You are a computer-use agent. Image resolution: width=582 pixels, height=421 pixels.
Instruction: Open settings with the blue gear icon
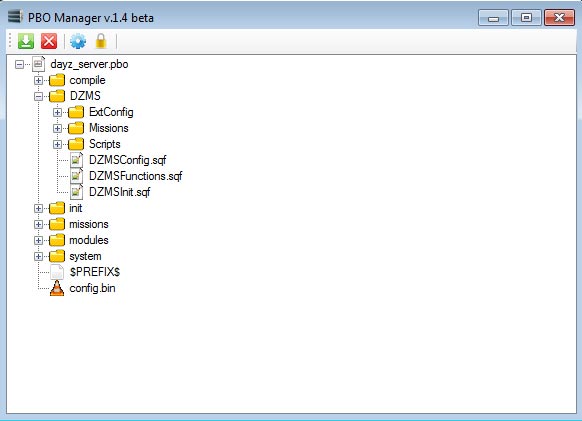78,41
